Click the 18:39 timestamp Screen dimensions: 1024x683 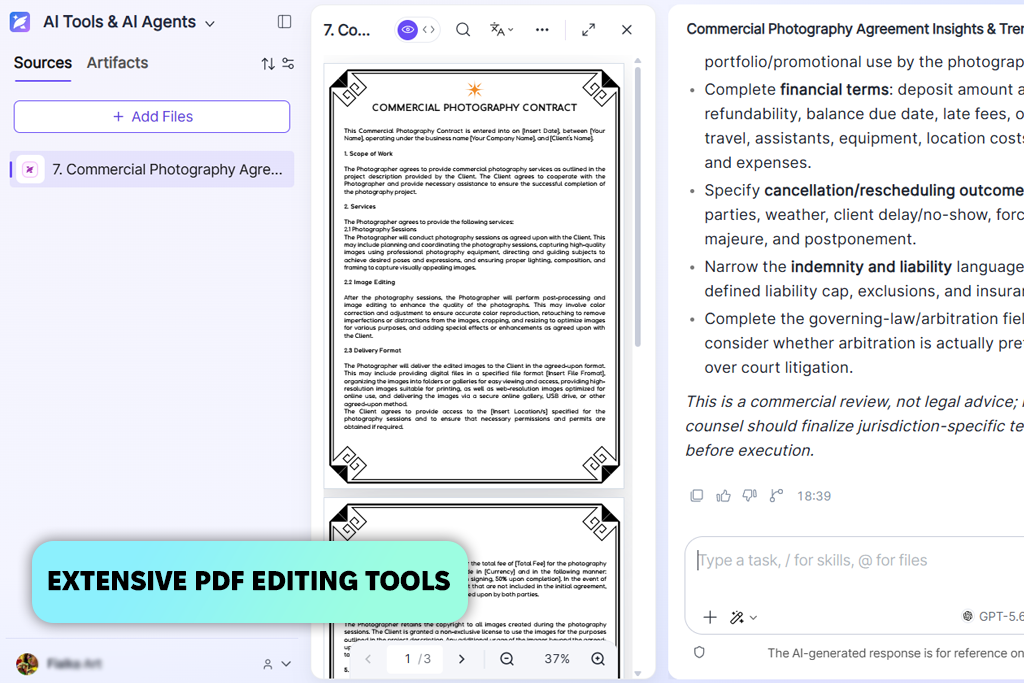tap(814, 496)
